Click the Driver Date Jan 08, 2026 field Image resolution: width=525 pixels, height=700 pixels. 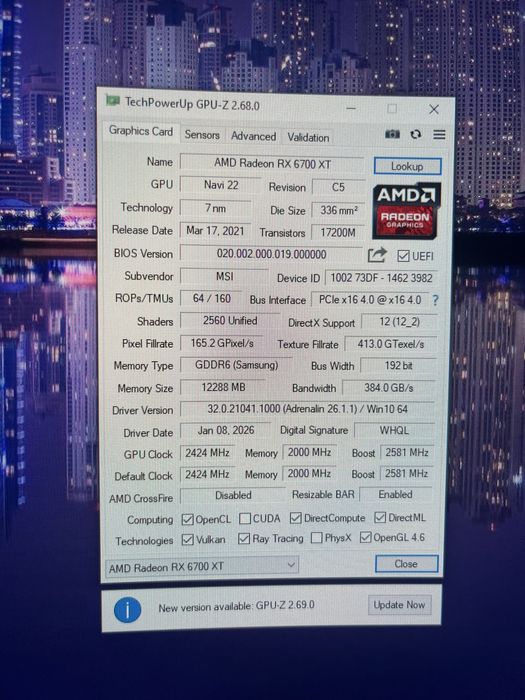click(x=225, y=430)
